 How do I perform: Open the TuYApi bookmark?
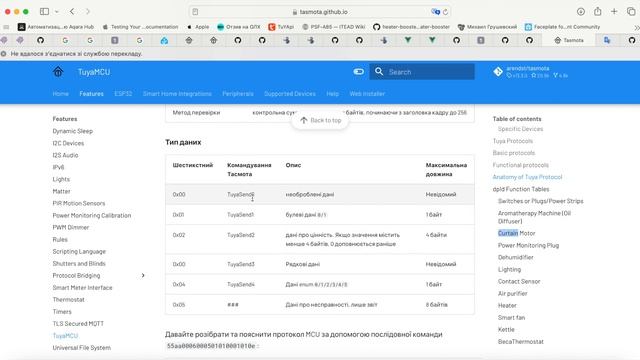tap(281, 27)
